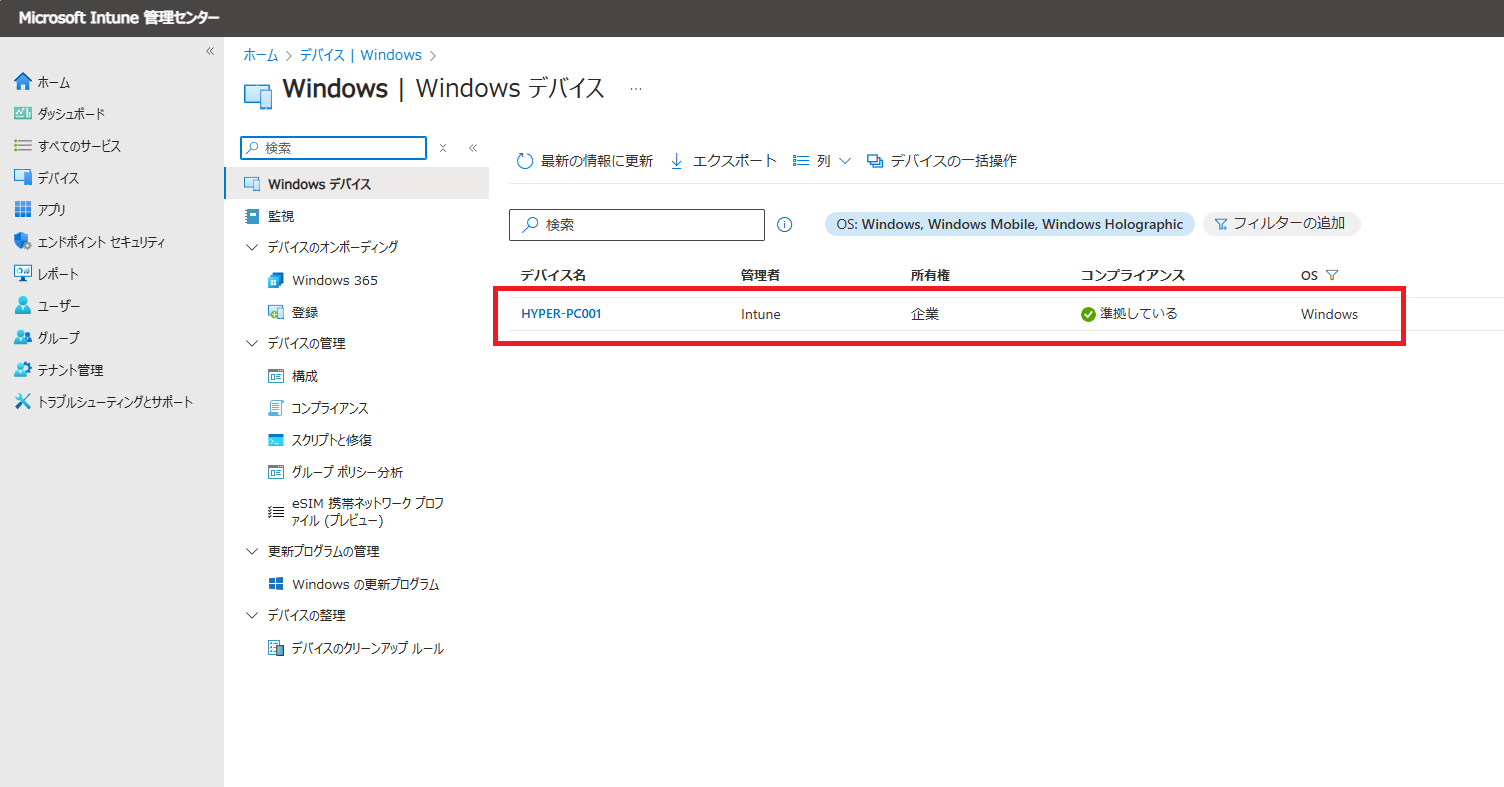Image resolution: width=1504 pixels, height=787 pixels.
Task: Click the レポート icon in left navigation
Action: (x=23, y=274)
